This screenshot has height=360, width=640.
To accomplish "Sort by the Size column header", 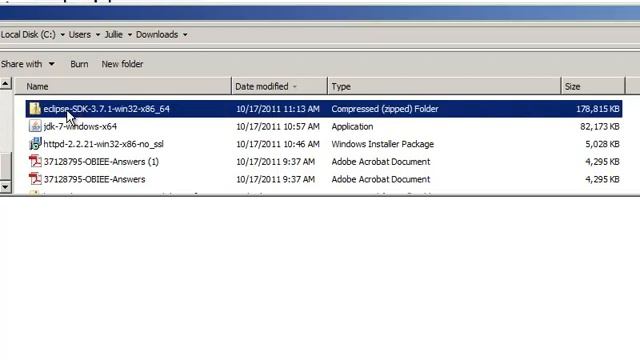I will [593, 87].
